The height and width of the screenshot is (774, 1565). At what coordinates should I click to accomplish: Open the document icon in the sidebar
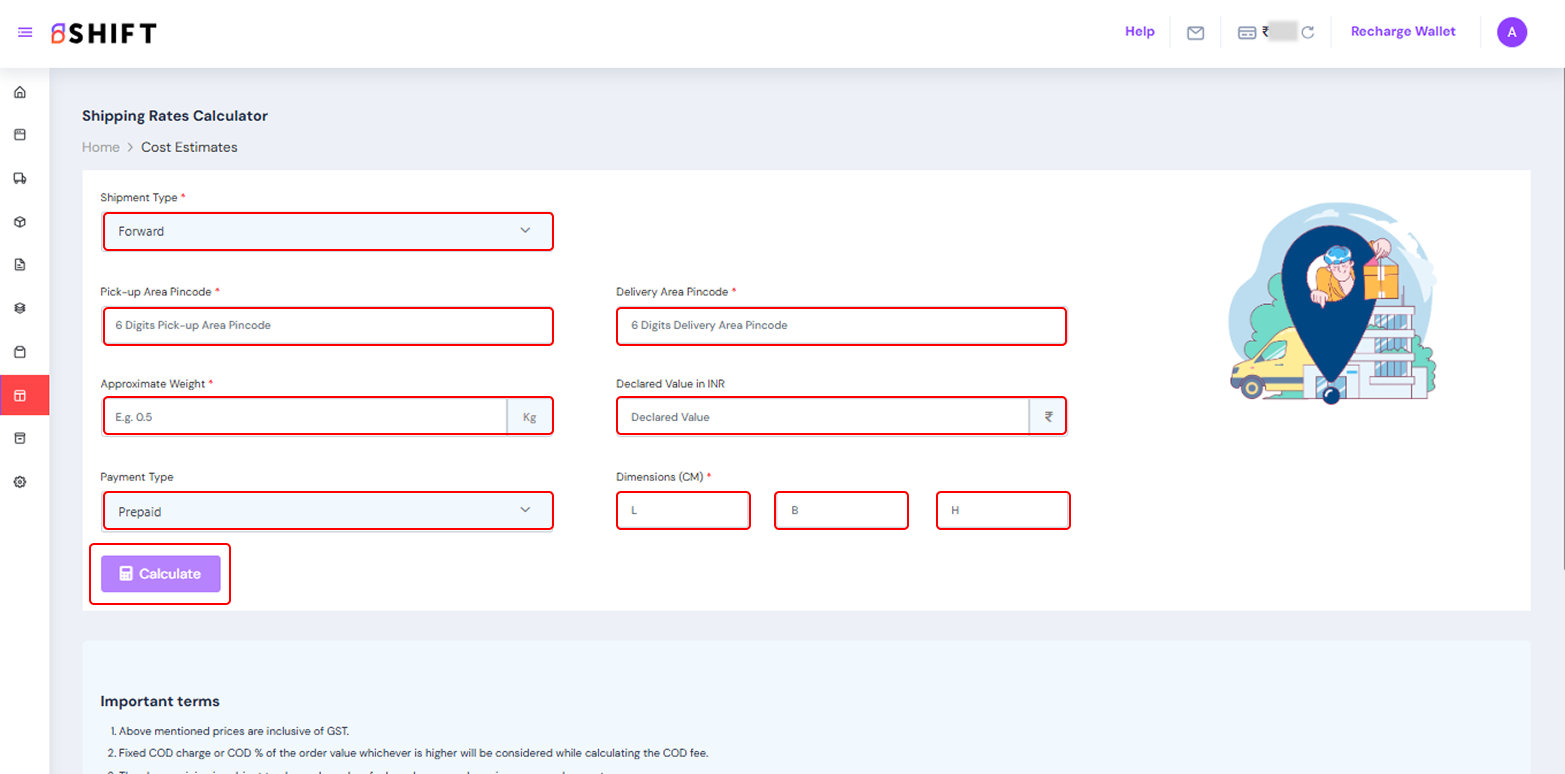click(20, 265)
